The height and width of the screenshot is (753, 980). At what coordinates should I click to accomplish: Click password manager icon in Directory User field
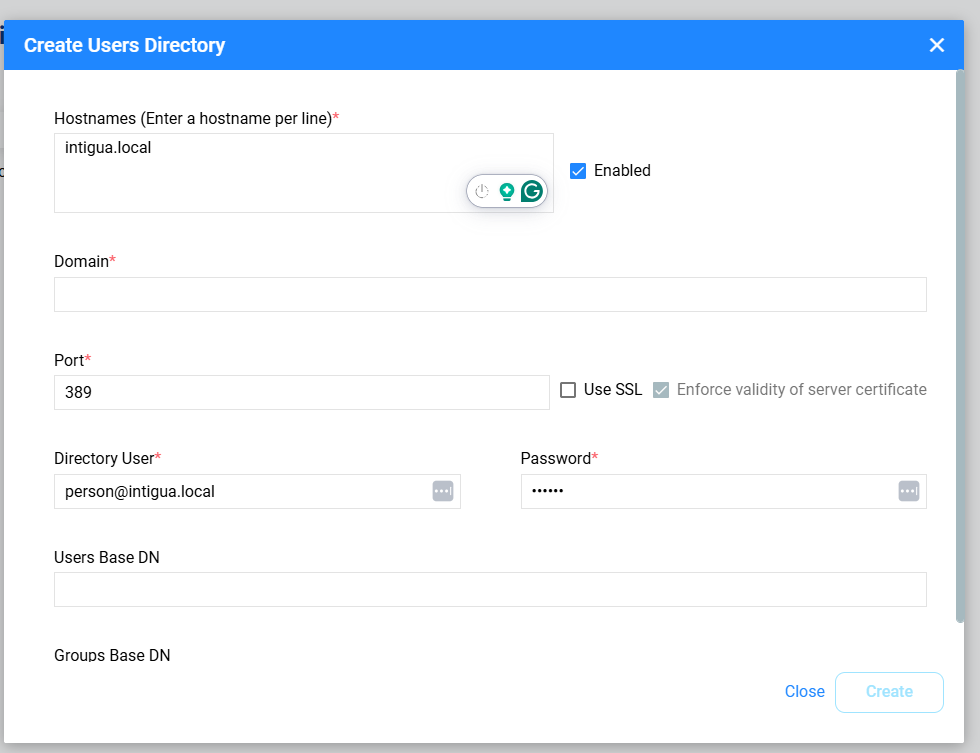tap(443, 491)
